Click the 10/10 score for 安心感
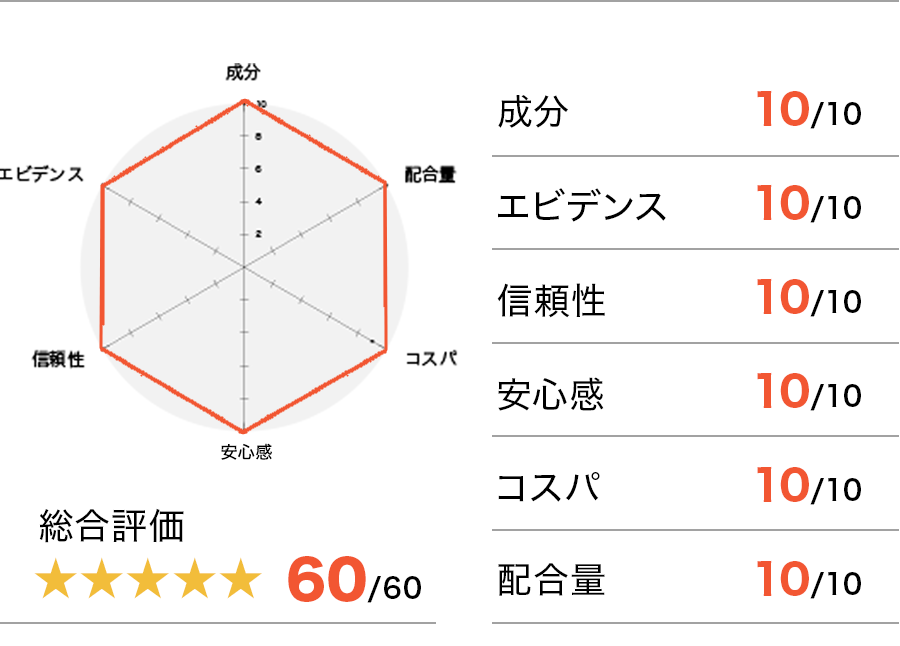This screenshot has width=900, height=646. [808, 393]
